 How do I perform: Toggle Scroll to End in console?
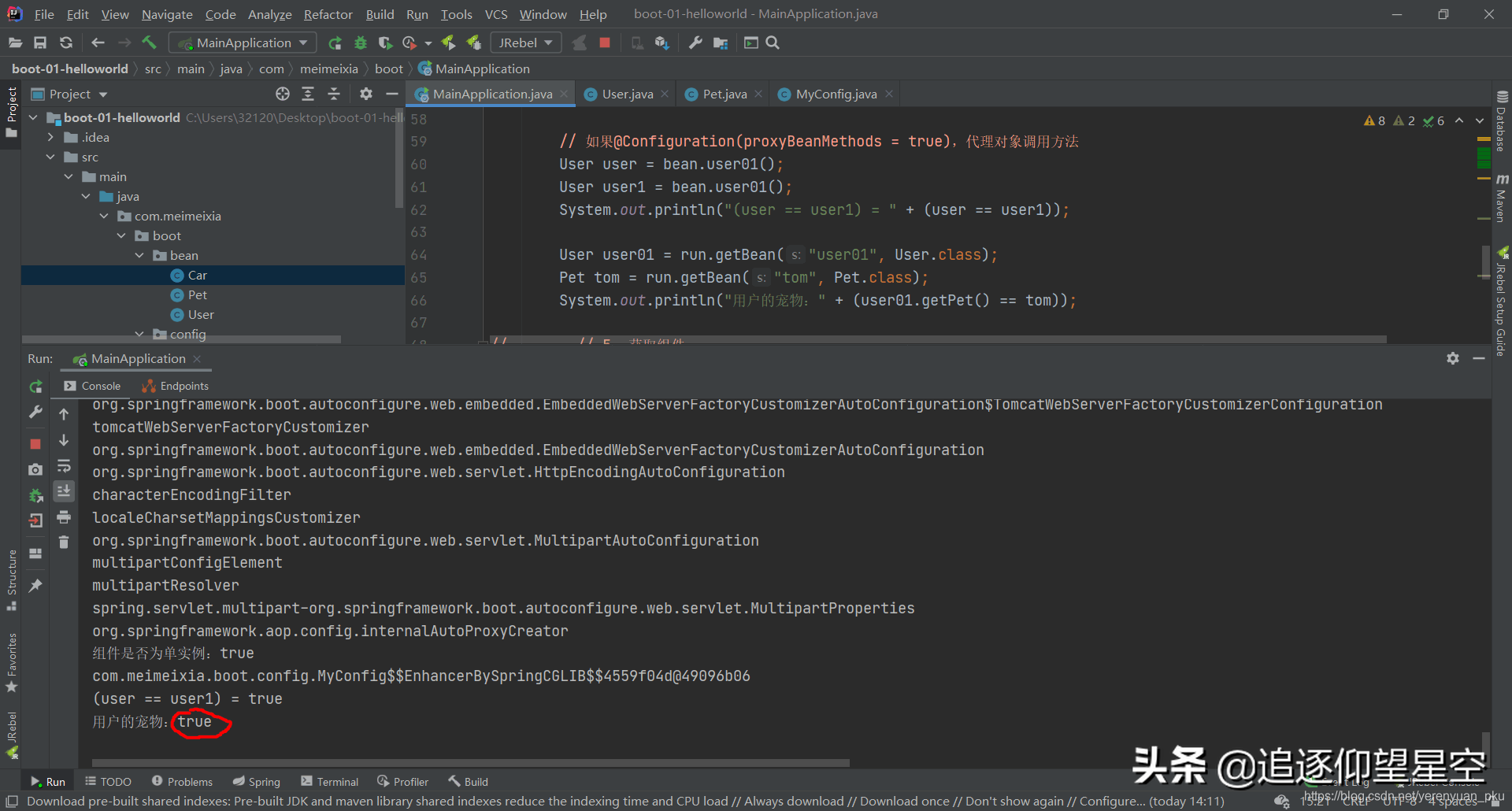pyautogui.click(x=64, y=491)
